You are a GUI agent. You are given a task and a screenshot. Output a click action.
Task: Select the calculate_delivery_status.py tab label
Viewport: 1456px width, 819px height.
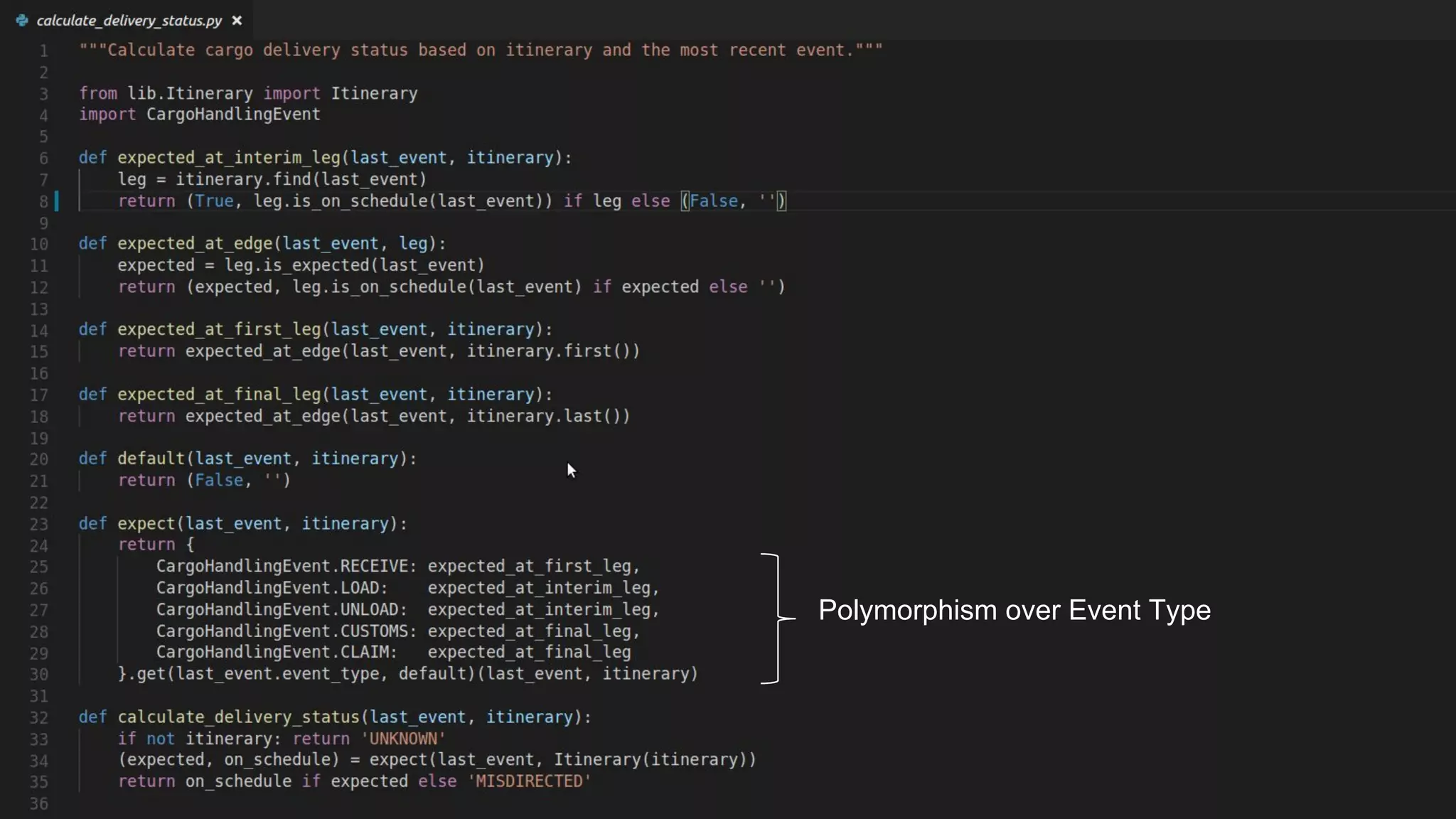(129, 21)
